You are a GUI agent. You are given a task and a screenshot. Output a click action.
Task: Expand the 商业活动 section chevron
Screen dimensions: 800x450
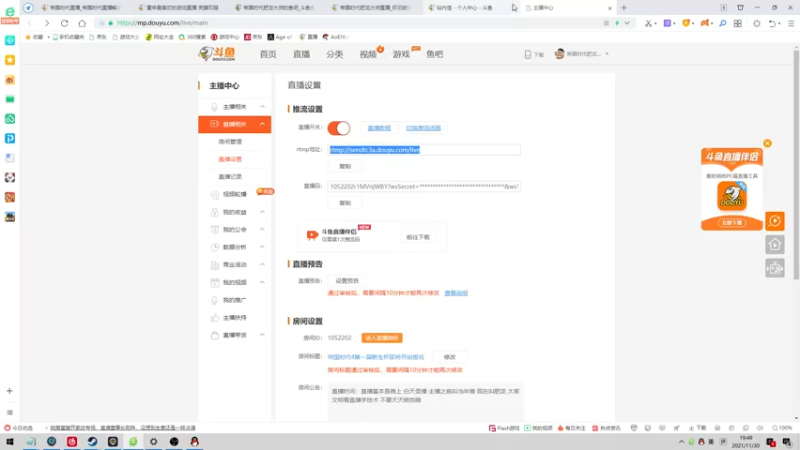pyautogui.click(x=262, y=264)
